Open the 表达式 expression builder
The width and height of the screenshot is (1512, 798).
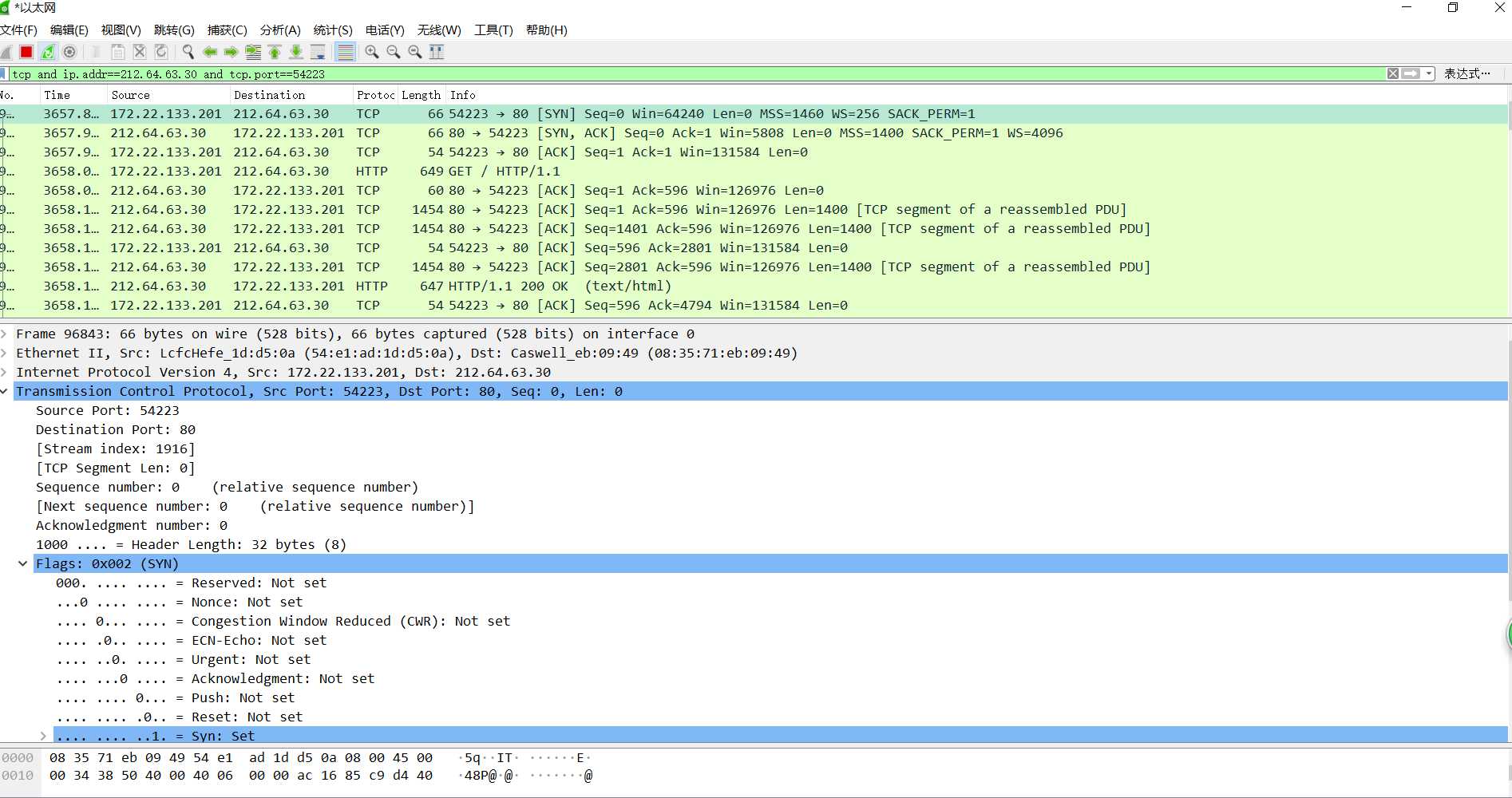point(1466,73)
